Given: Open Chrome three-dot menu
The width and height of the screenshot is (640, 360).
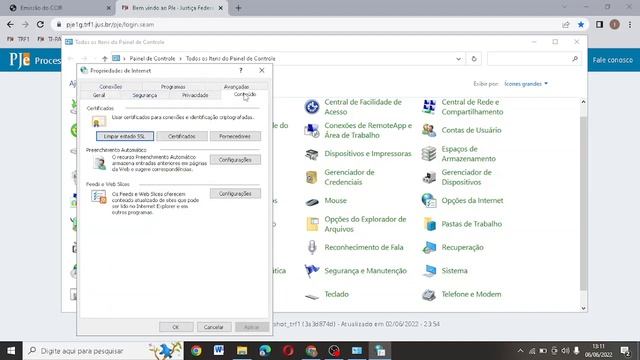Looking at the screenshot, I should (x=630, y=24).
